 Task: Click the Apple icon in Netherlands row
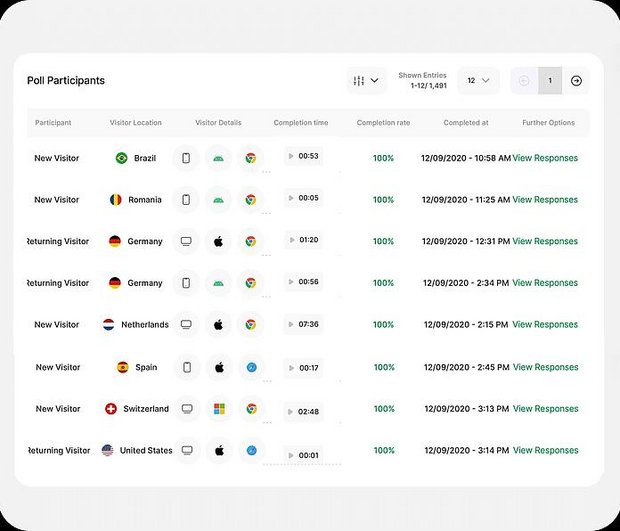point(218,325)
